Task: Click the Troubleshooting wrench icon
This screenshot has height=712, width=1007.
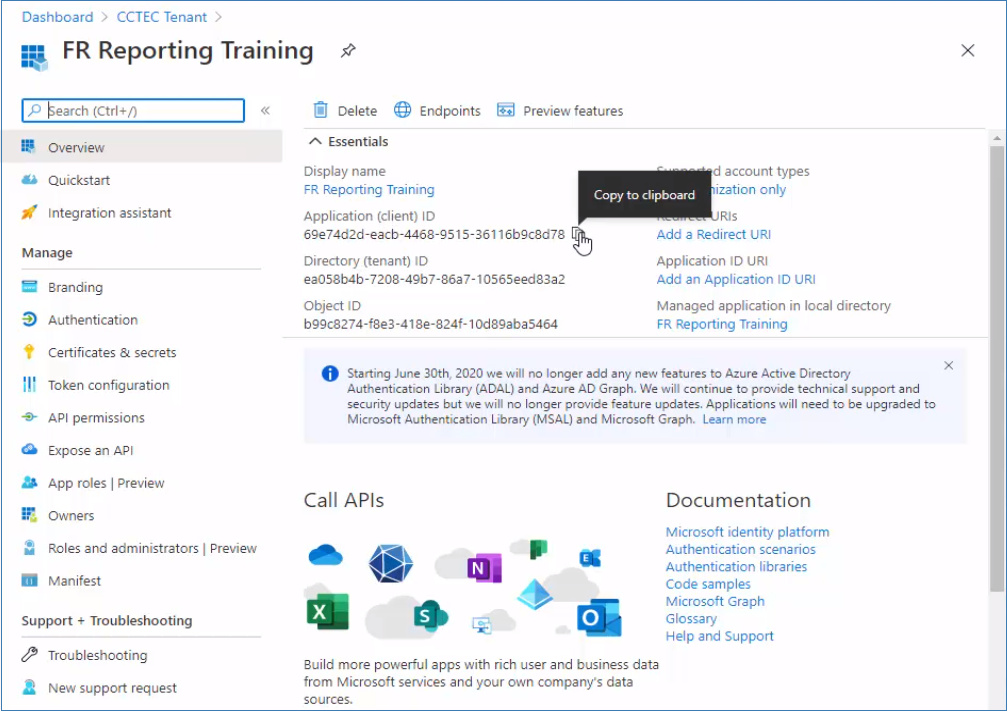Action: (30, 655)
